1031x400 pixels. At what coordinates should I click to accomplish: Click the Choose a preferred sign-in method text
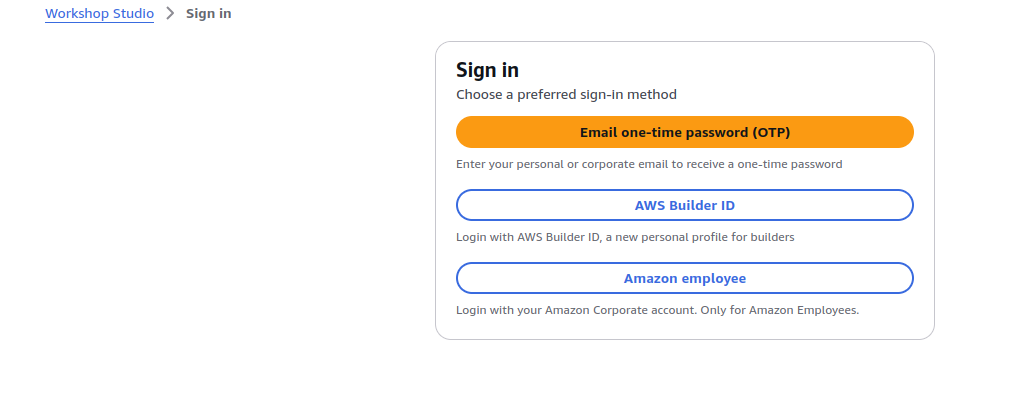[x=566, y=95]
